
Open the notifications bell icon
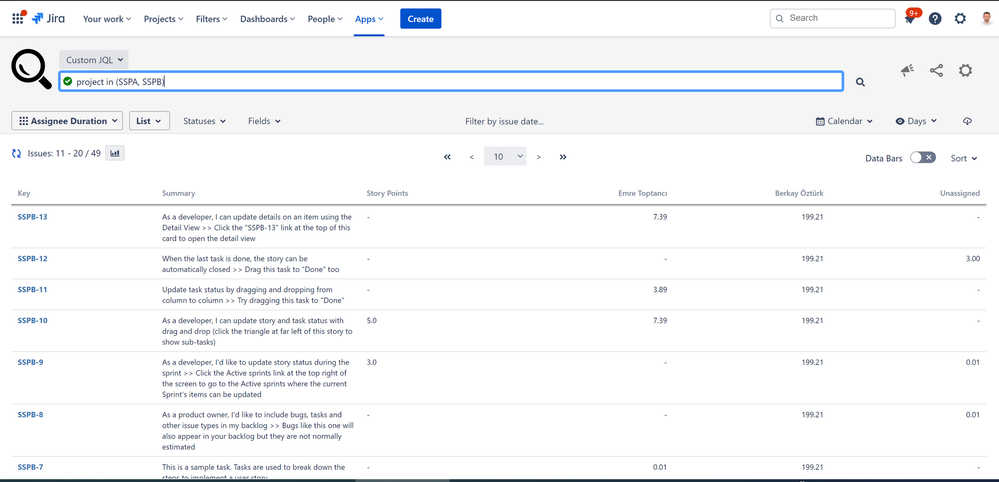pyautogui.click(x=909, y=19)
